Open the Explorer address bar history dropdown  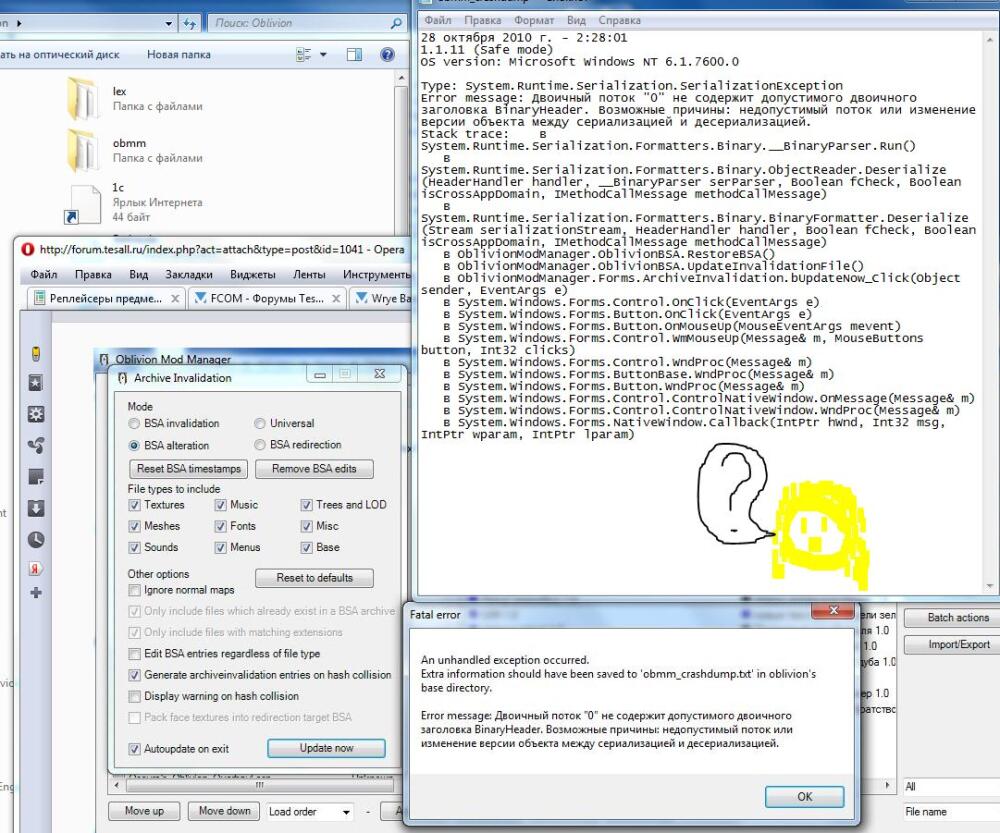click(168, 24)
